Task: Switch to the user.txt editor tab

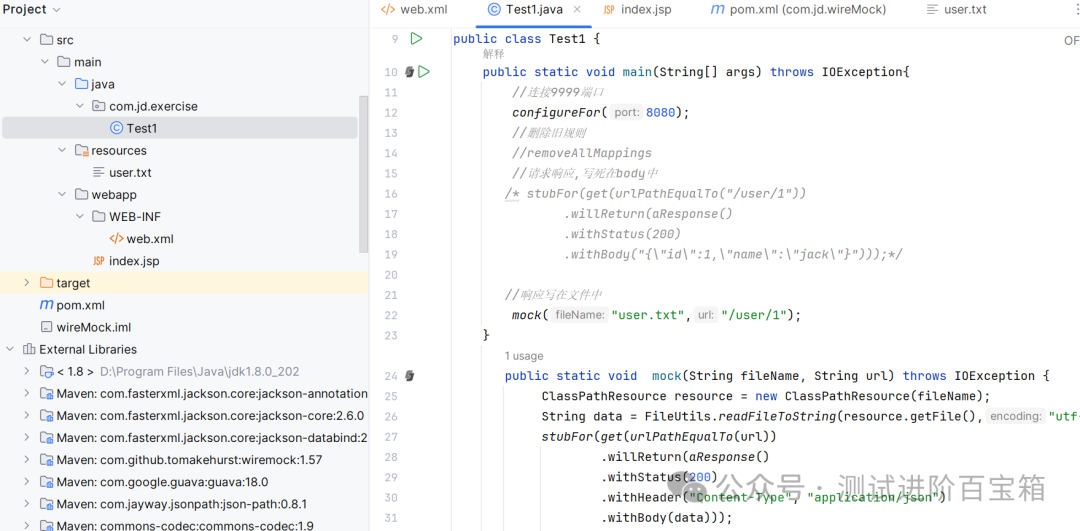Action: click(x=957, y=10)
